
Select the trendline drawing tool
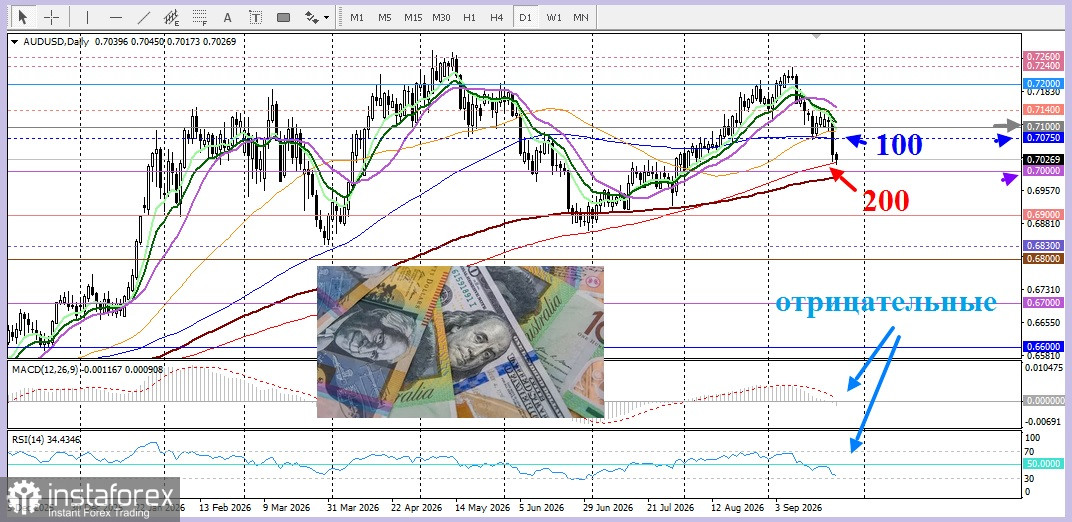click(144, 16)
